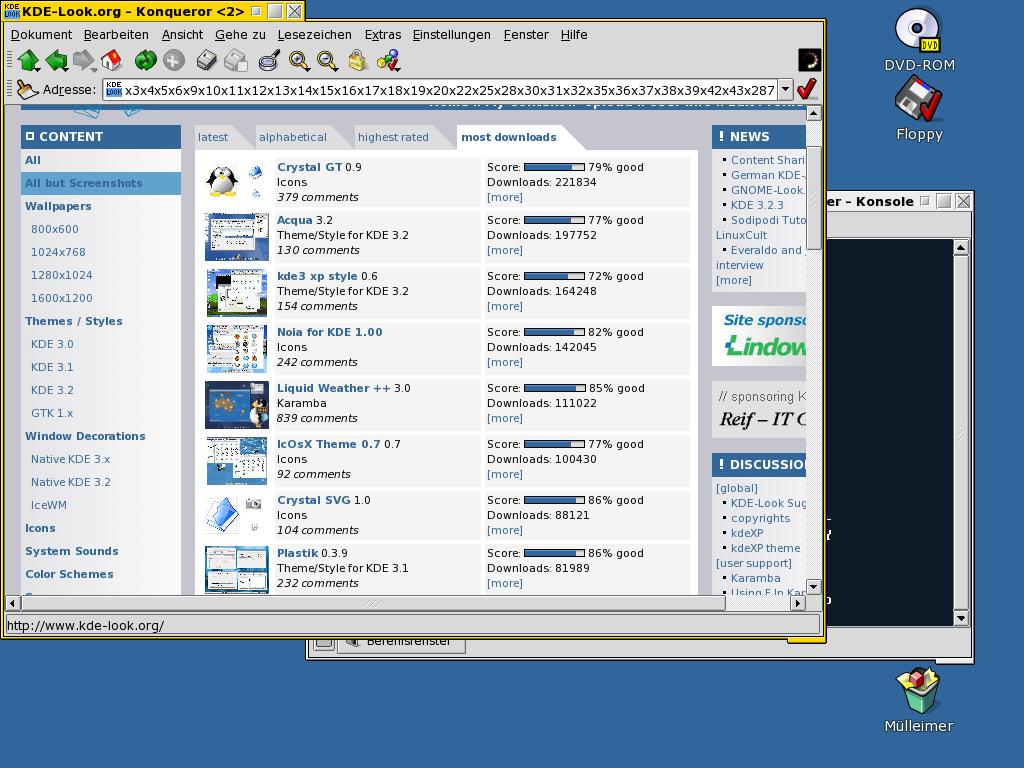The image size is (1024, 768).
Task: Open the Noia for KDE 1.00 link
Action: tap(330, 332)
